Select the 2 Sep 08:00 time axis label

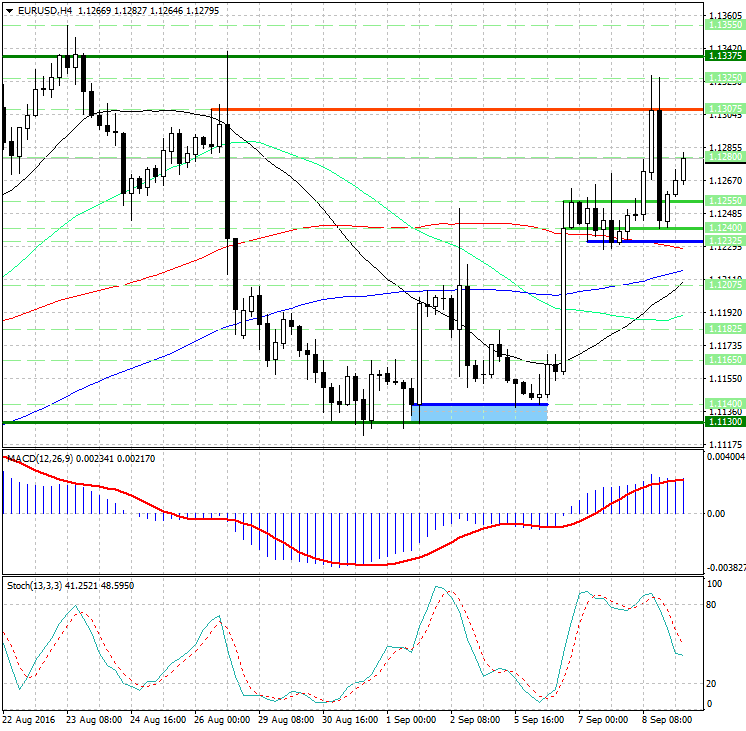click(475, 720)
